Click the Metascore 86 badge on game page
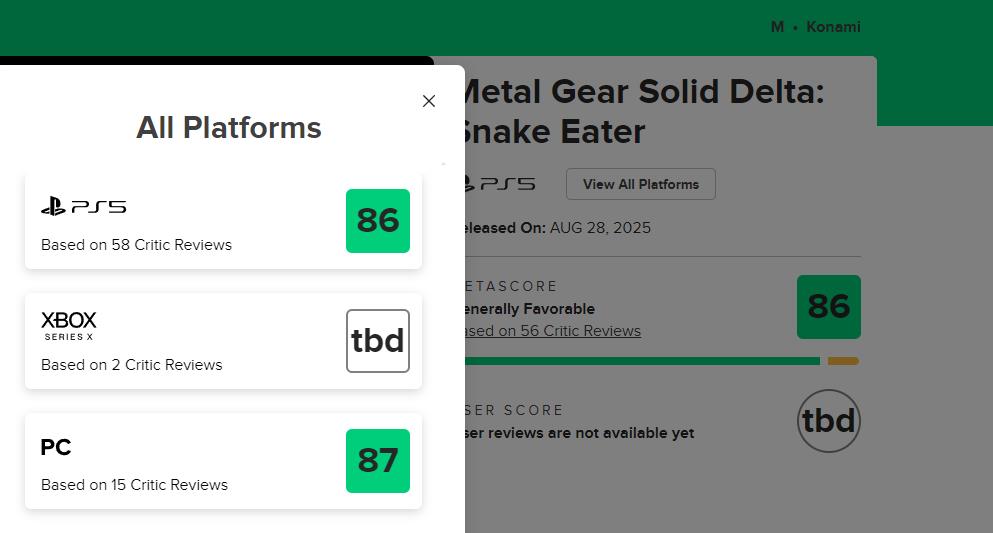 tap(828, 307)
